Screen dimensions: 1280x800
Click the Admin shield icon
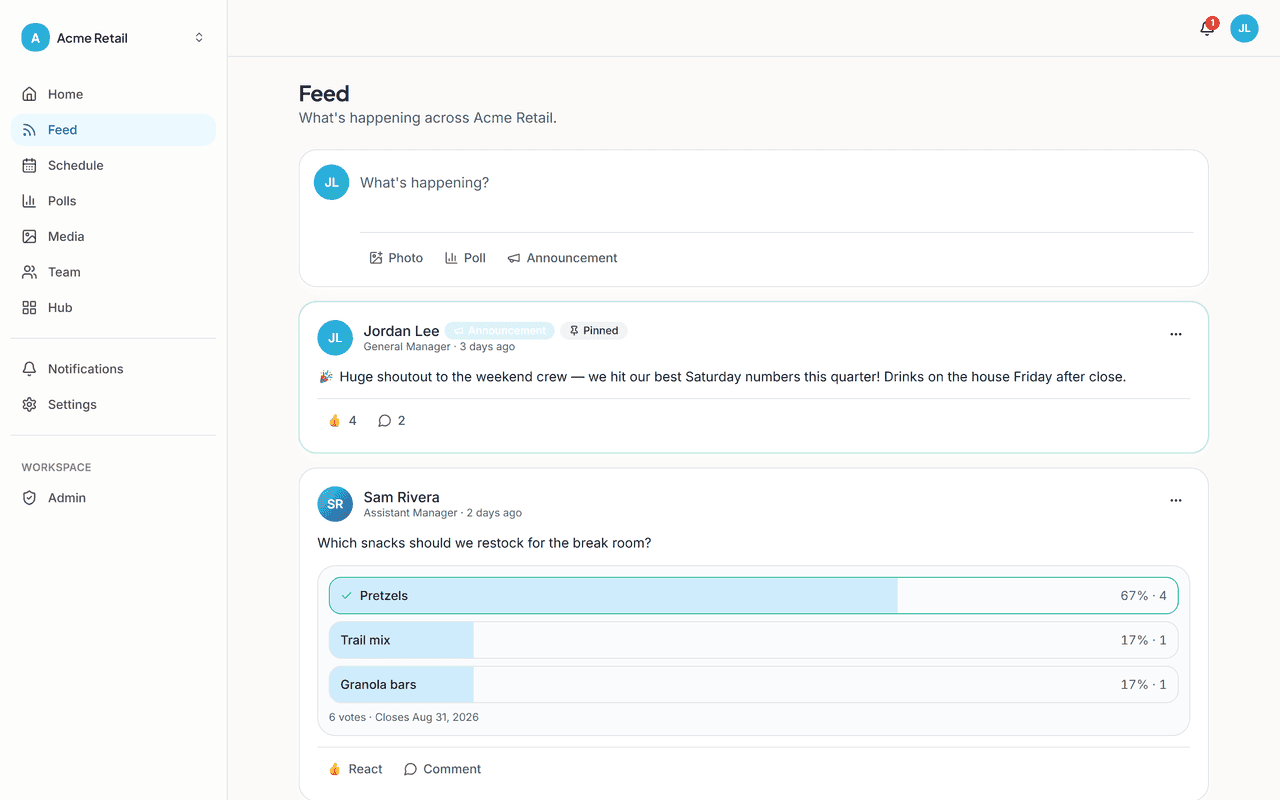(29, 498)
